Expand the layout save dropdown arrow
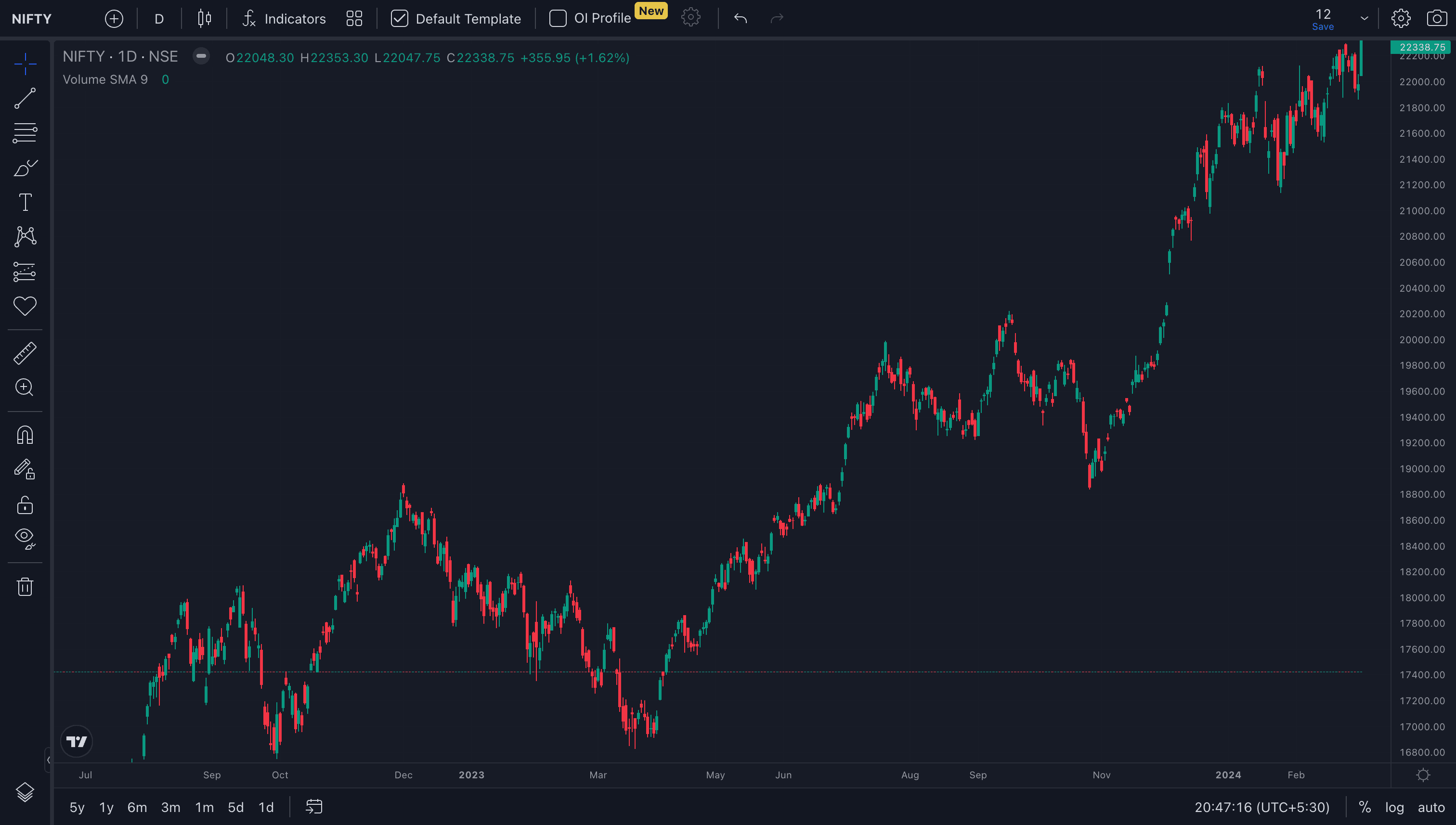1456x825 pixels. click(1364, 18)
